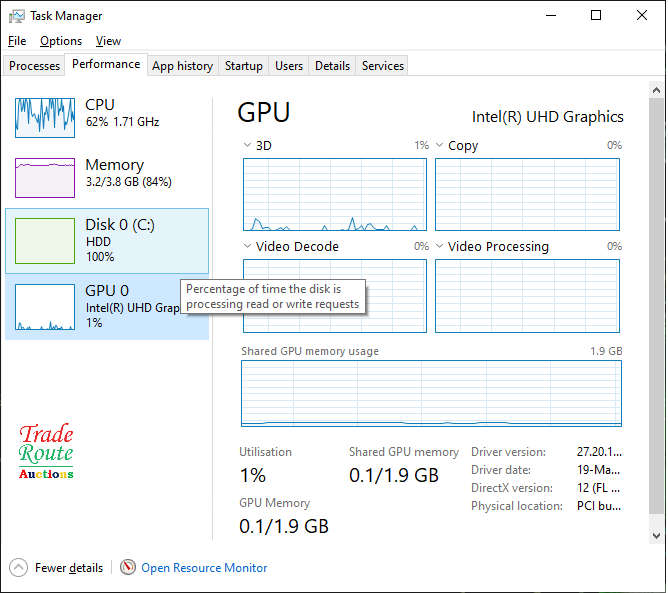Click the Task Manager title bar icon

point(15,16)
